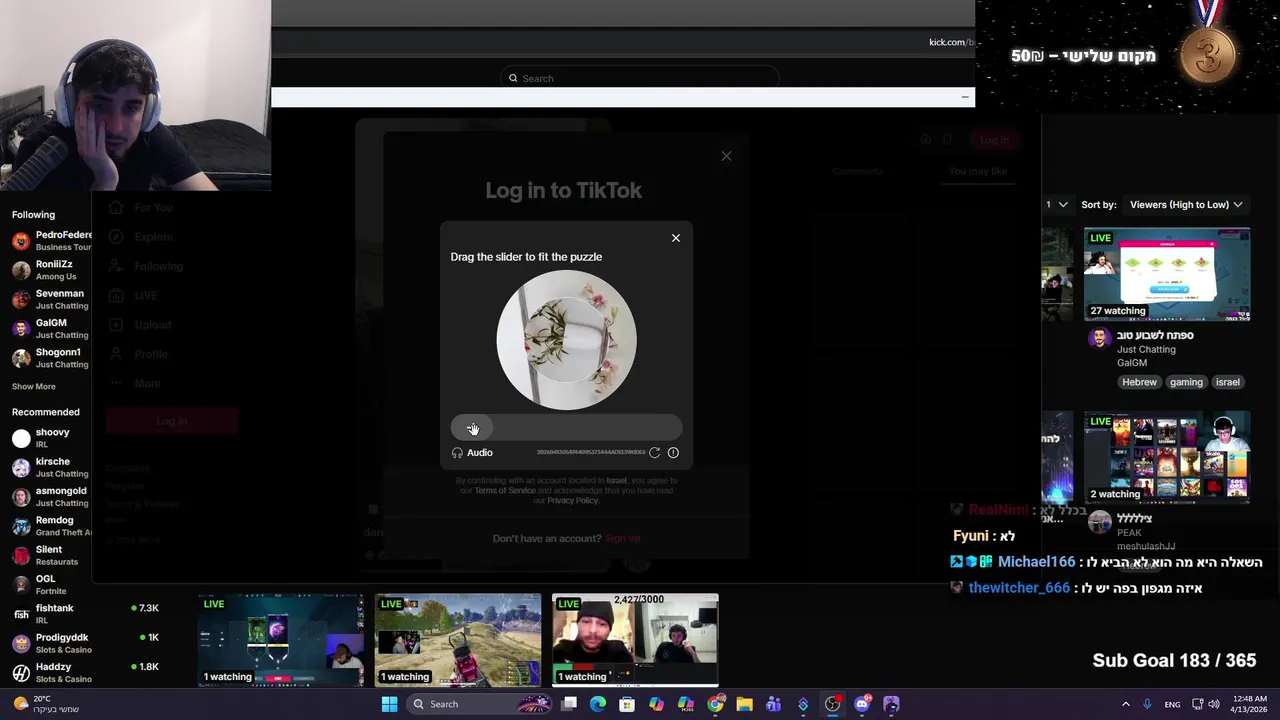Screen dimensions: 1280x720
Task: Open Sevenman channel in sidebar
Action: click(x=52, y=299)
